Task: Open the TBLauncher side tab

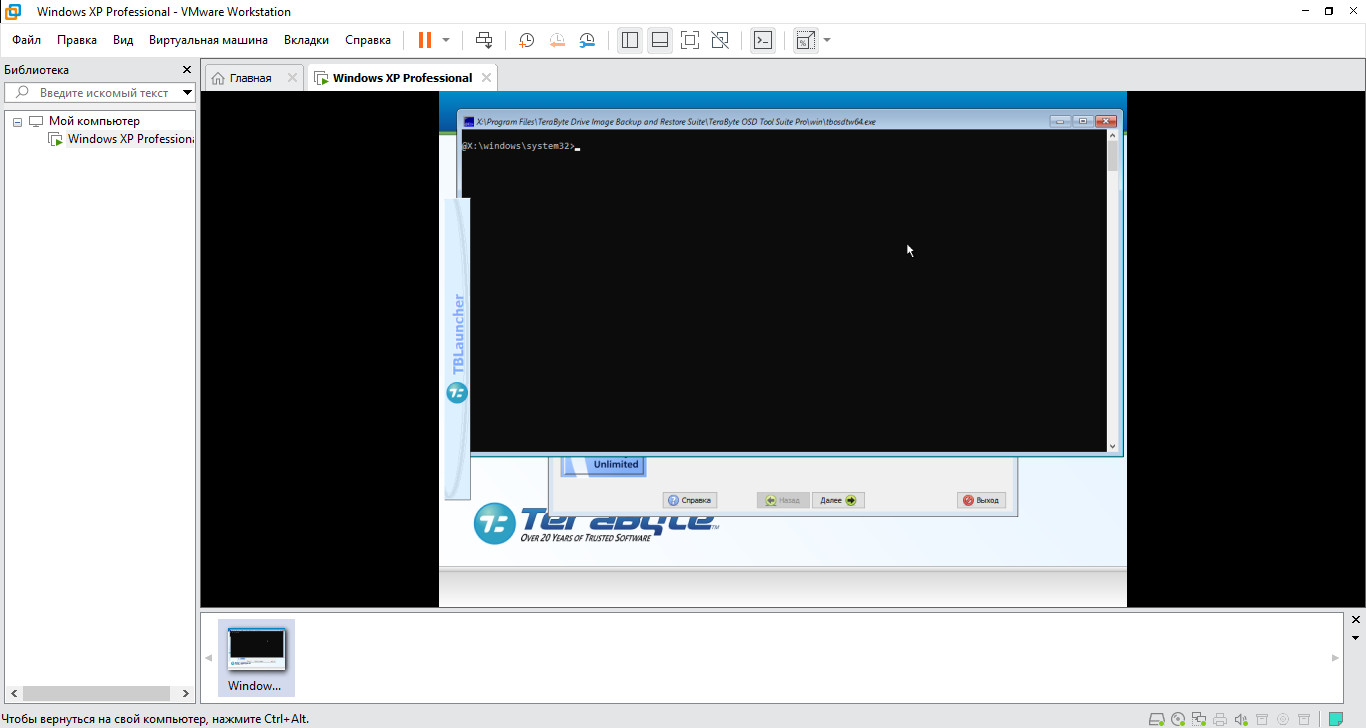Action: [x=457, y=348]
